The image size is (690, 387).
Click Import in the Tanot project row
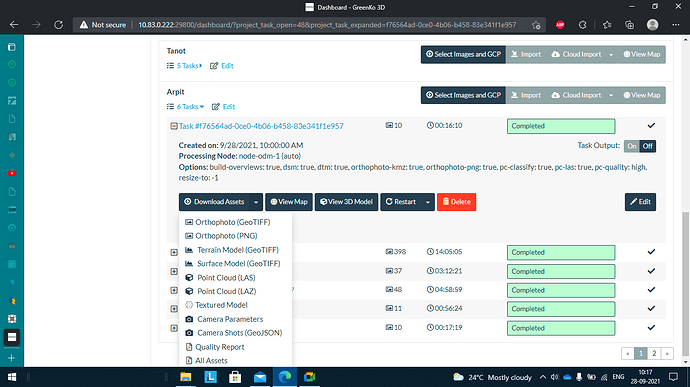526,55
